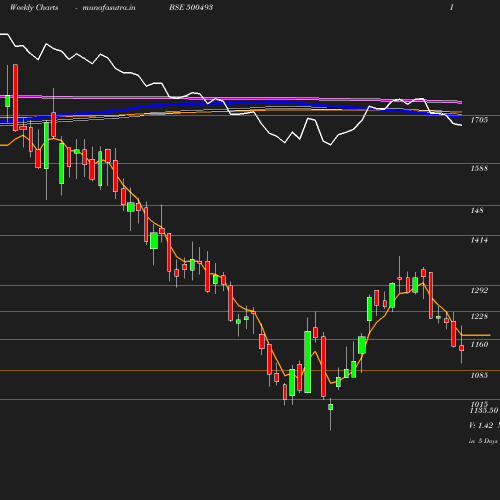500x500 pixels.
Task: Click the 1588 price level label
Action: click(x=479, y=168)
